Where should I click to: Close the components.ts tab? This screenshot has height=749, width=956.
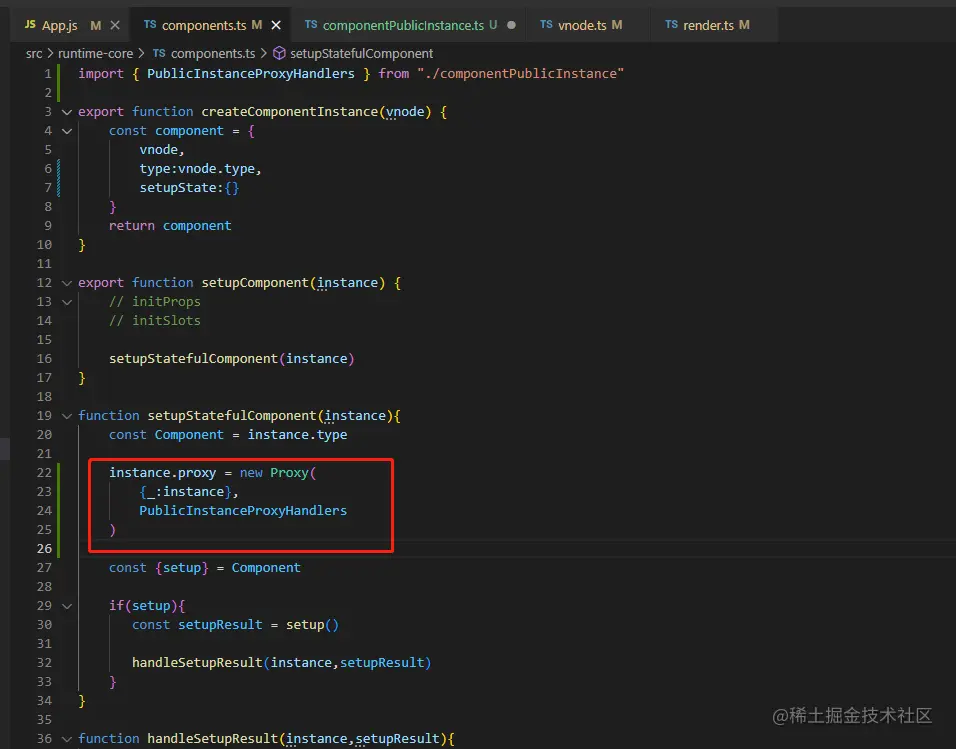276,25
